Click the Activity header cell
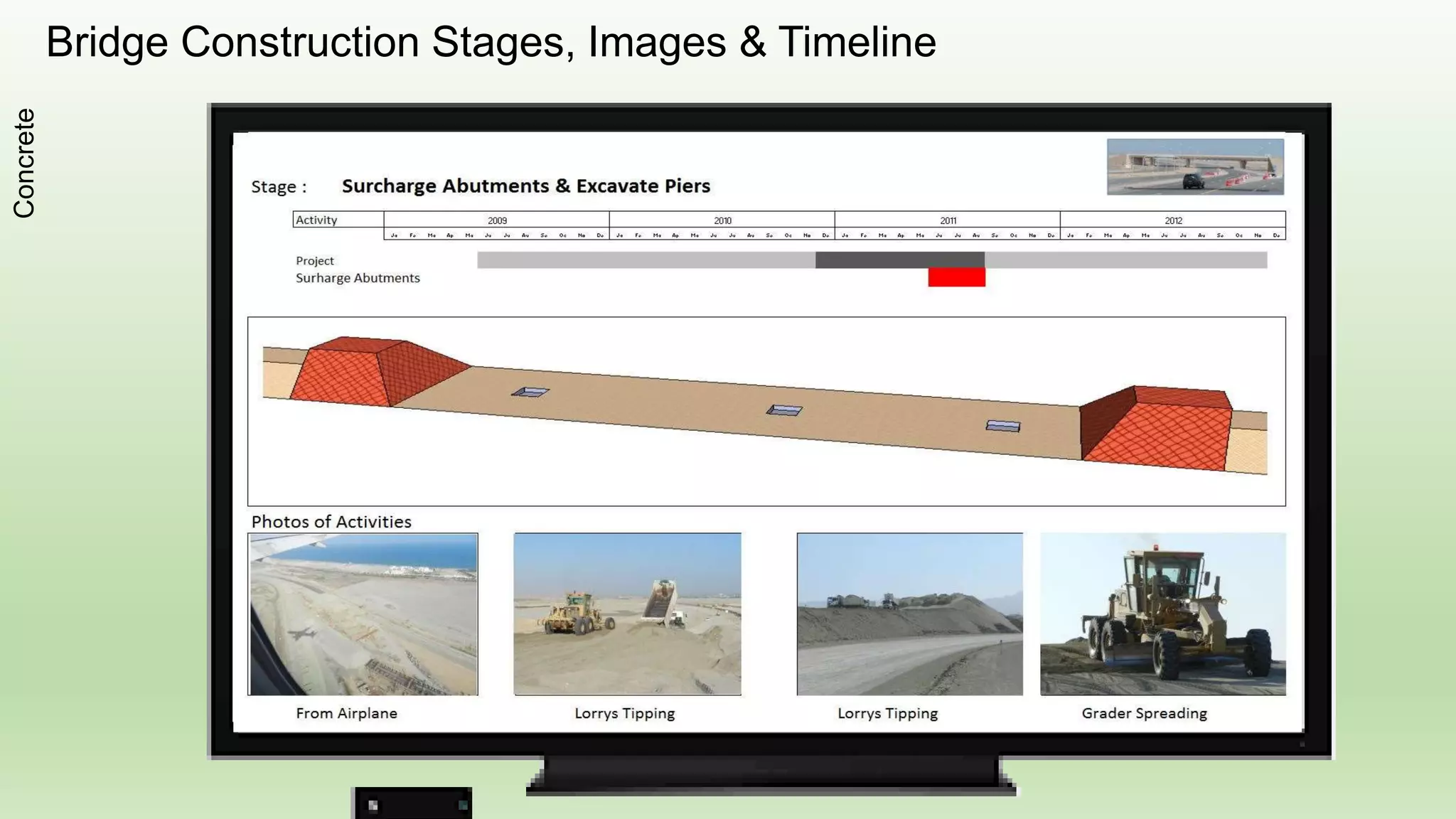 [x=338, y=220]
